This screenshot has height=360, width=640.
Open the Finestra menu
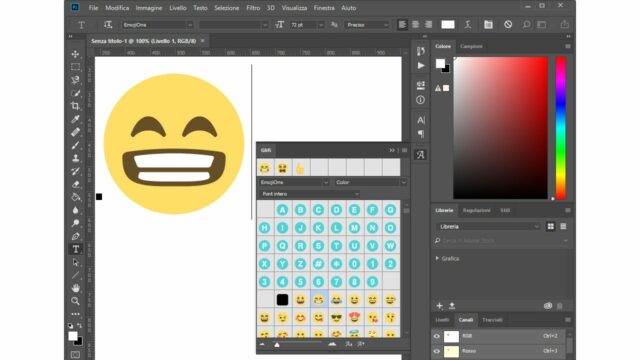tap(324, 8)
